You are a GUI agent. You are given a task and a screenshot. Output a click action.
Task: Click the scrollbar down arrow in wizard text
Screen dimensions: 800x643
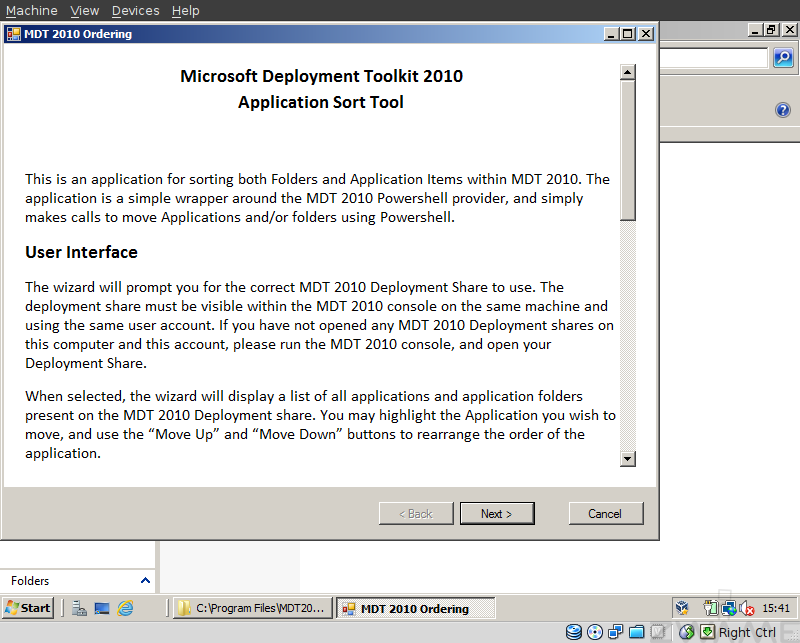tap(628, 459)
